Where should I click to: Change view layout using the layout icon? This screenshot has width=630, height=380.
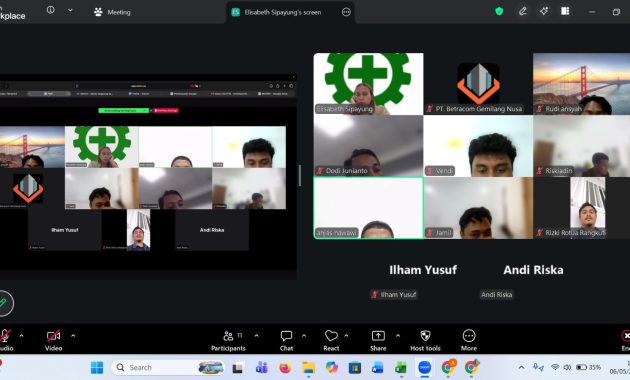pos(565,11)
